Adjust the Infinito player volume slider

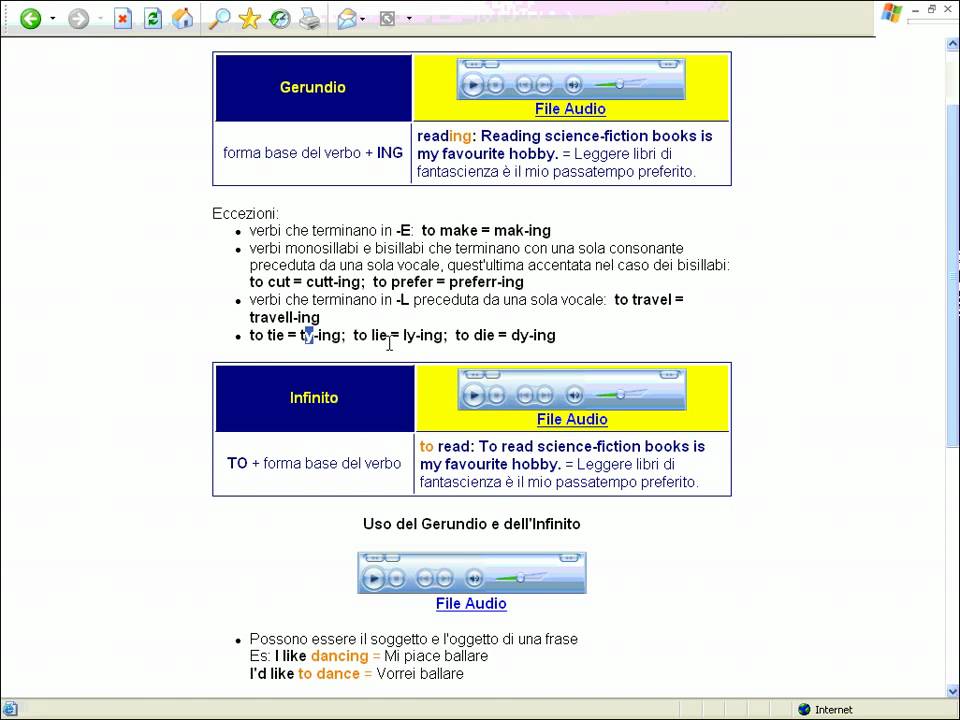click(x=620, y=394)
